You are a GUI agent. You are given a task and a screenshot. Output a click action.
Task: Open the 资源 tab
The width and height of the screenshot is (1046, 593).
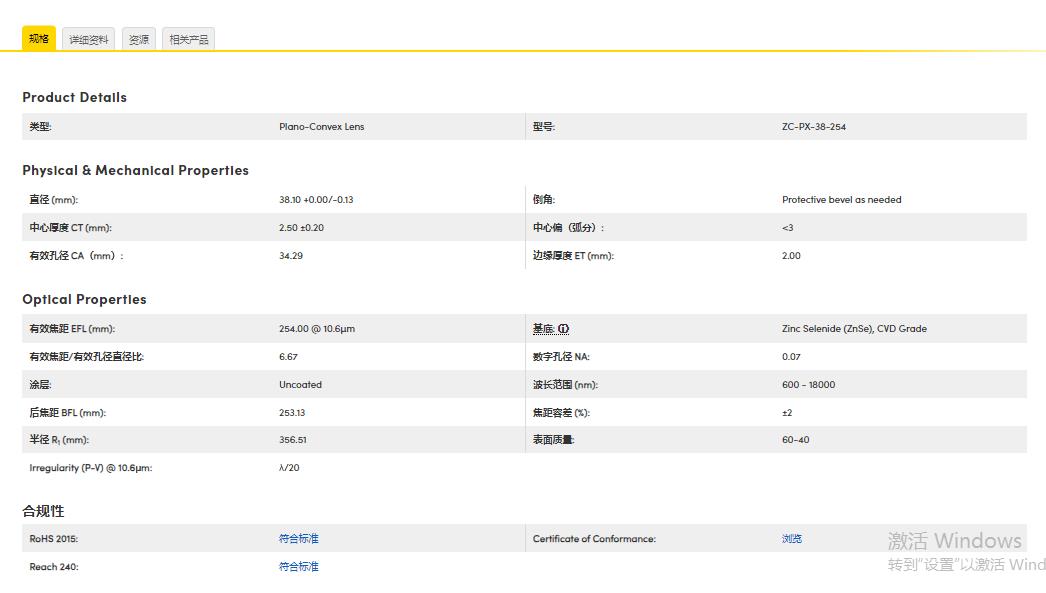pyautogui.click(x=138, y=38)
